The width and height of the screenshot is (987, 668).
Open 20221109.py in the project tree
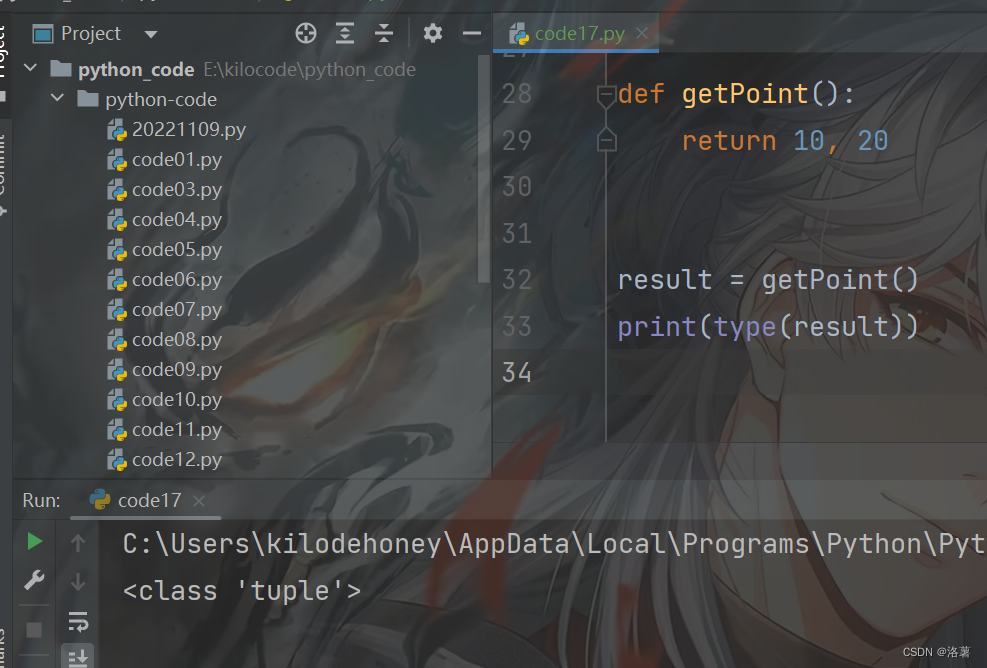click(x=176, y=130)
